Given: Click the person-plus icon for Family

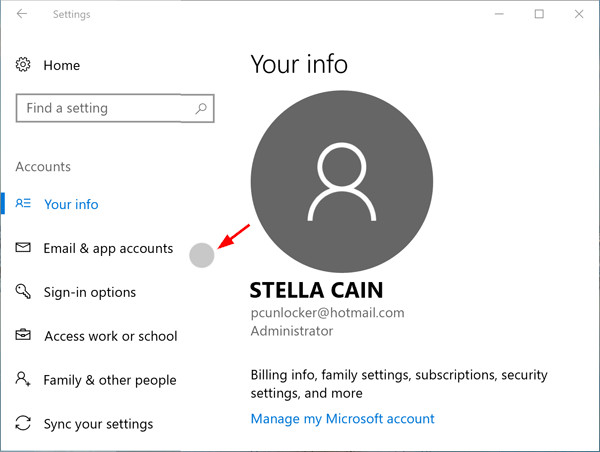Looking at the screenshot, I should [x=23, y=380].
